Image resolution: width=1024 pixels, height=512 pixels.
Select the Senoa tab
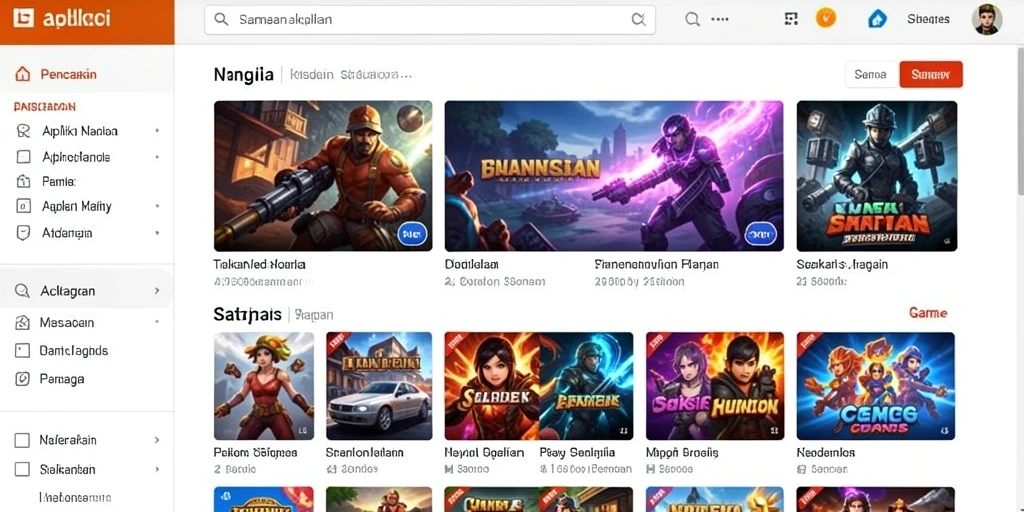click(x=871, y=74)
